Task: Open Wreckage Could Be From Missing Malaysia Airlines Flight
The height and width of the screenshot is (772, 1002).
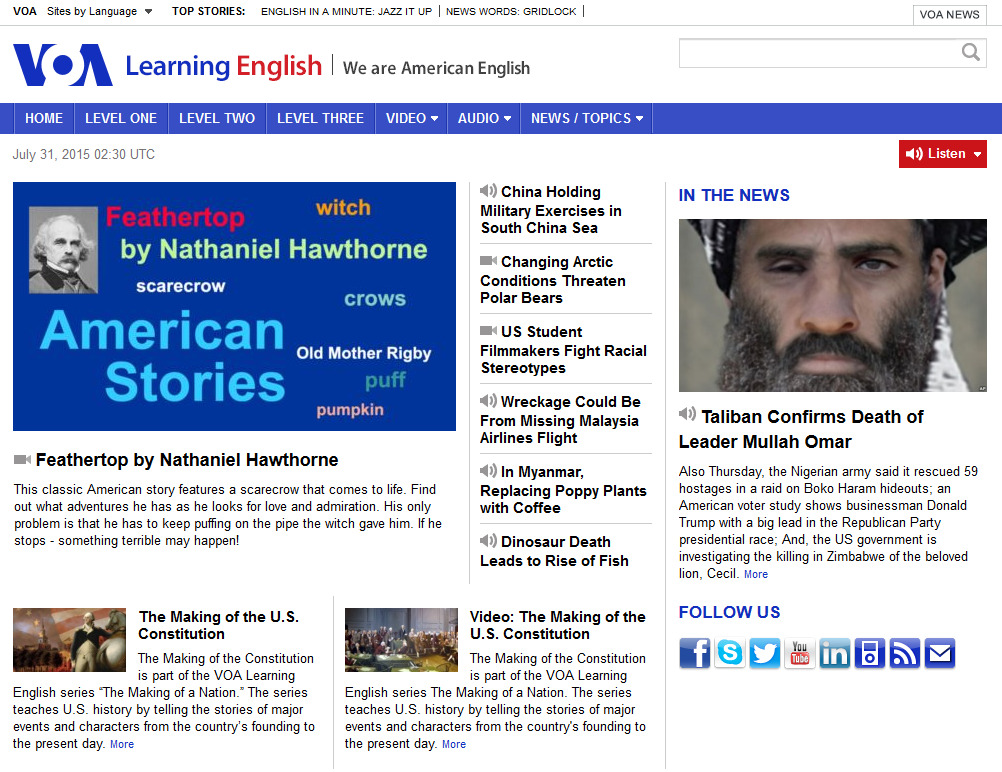Action: click(x=560, y=420)
